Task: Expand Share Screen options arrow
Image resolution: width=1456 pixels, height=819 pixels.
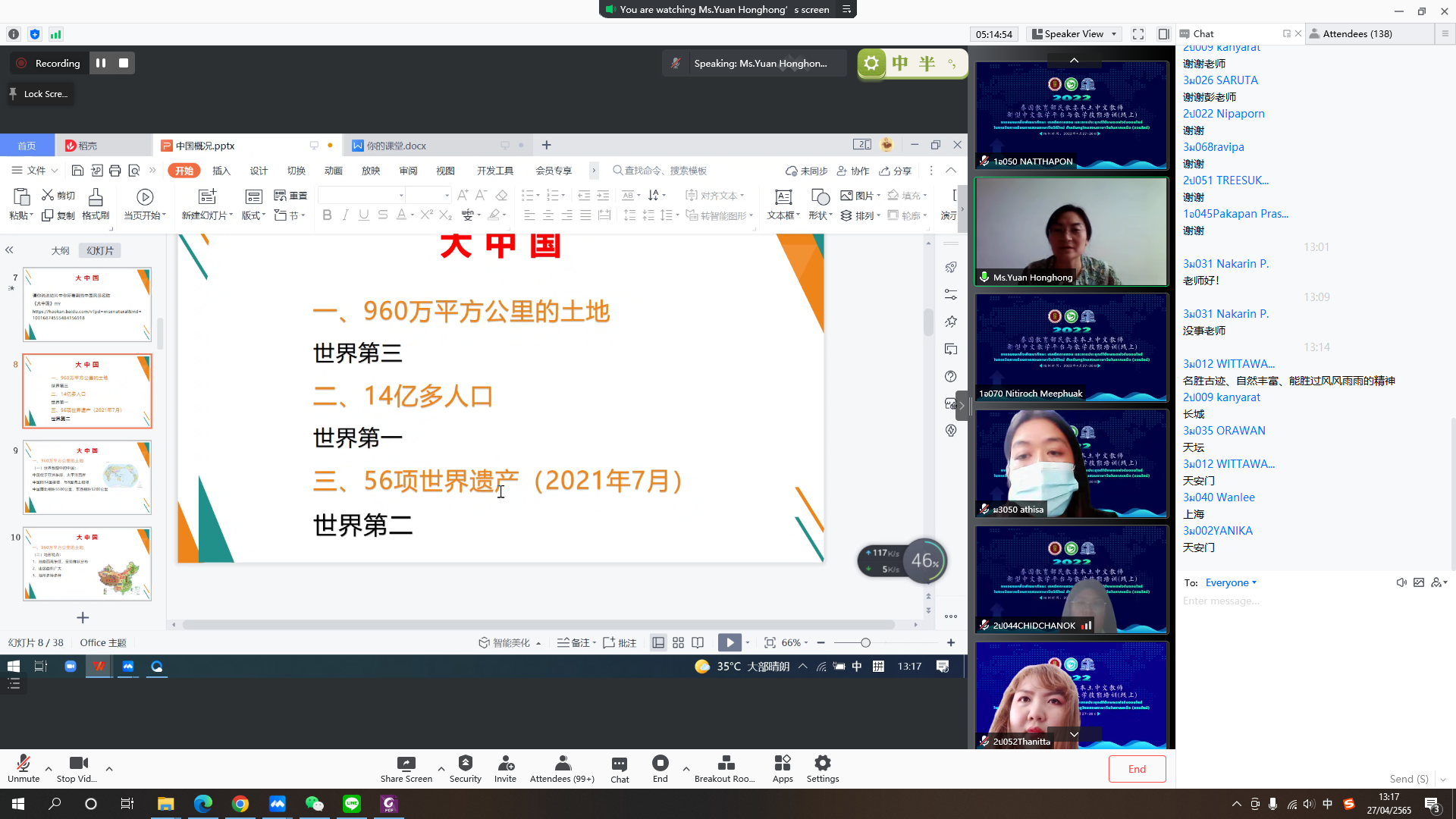Action: pyautogui.click(x=441, y=769)
